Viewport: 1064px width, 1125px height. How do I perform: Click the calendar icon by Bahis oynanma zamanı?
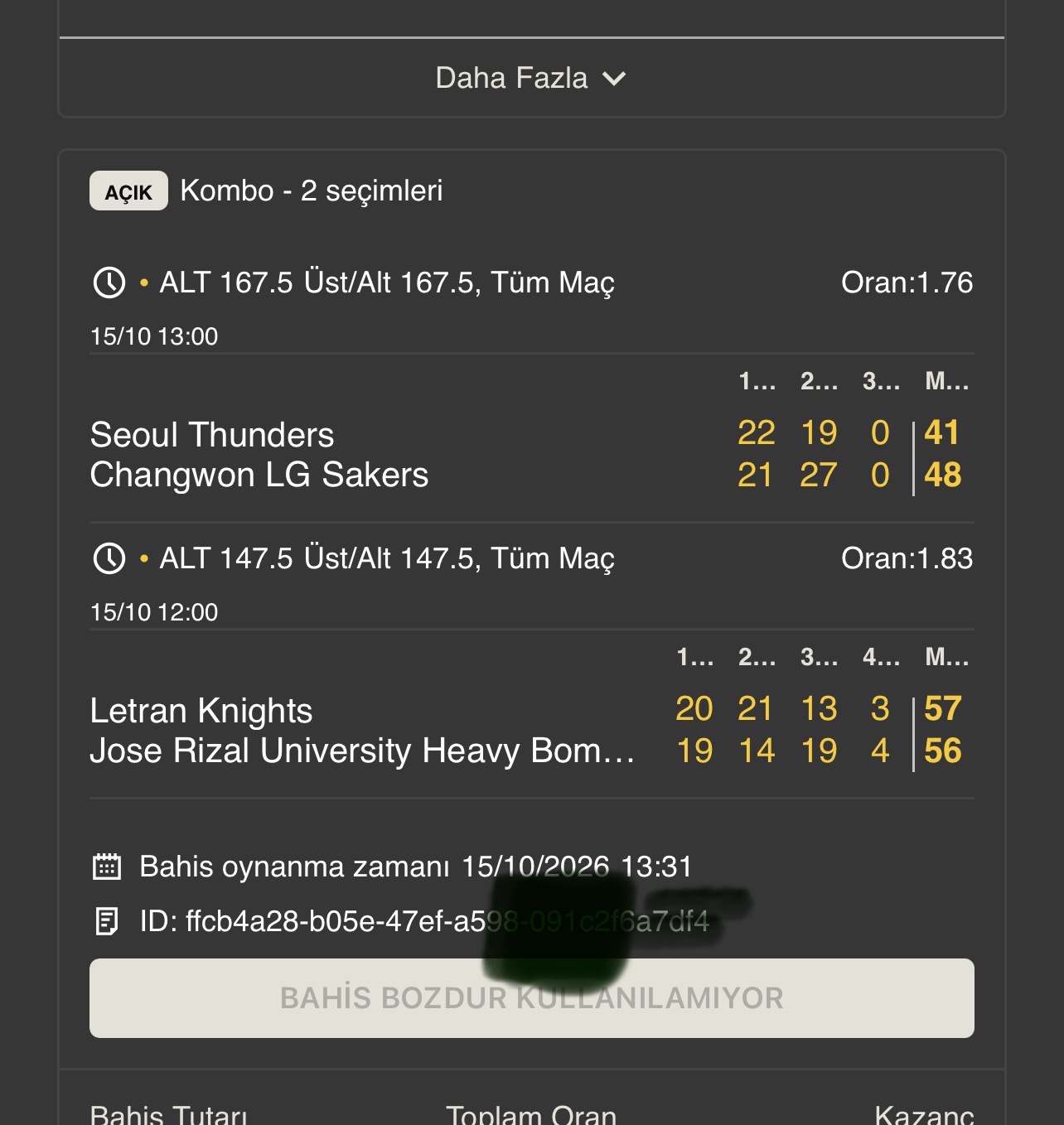(x=106, y=867)
